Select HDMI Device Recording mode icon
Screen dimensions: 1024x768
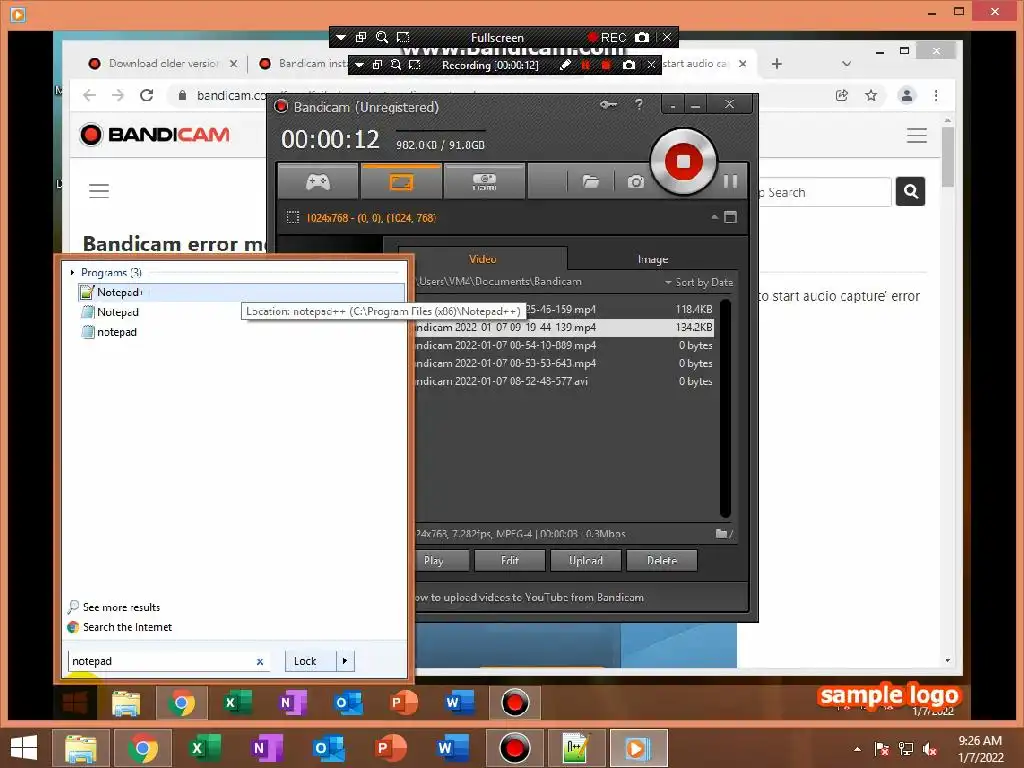[484, 182]
